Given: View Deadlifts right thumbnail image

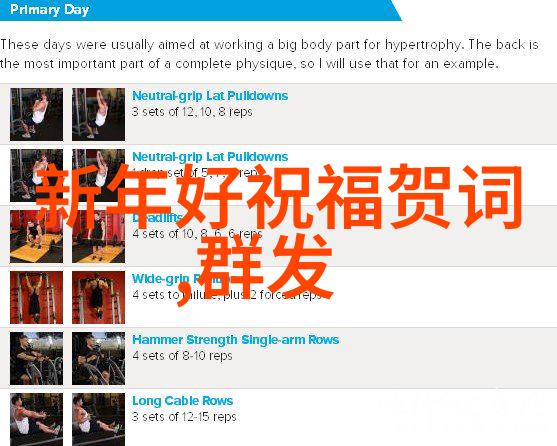Looking at the screenshot, I should point(98,236).
